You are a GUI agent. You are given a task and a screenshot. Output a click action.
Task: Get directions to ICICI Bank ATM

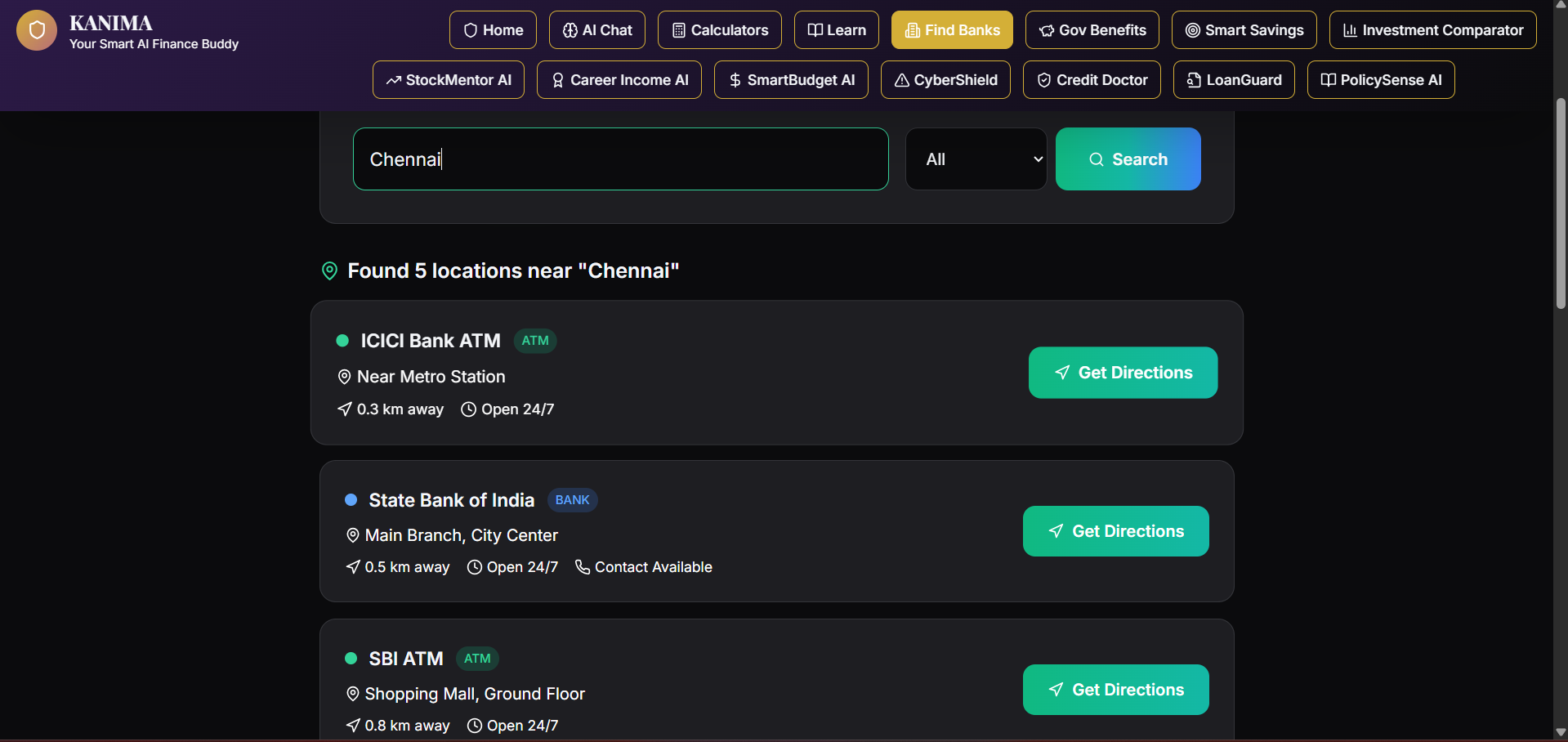coord(1124,373)
